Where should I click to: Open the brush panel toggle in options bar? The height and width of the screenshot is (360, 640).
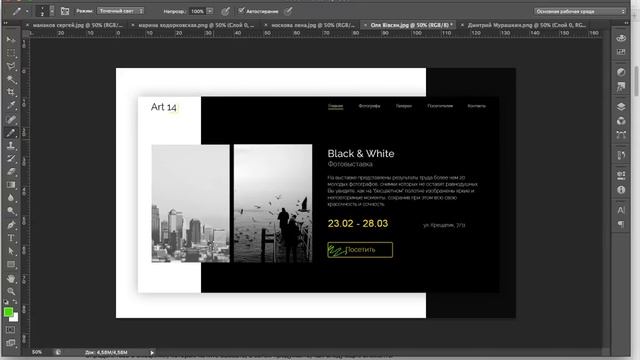click(65, 11)
